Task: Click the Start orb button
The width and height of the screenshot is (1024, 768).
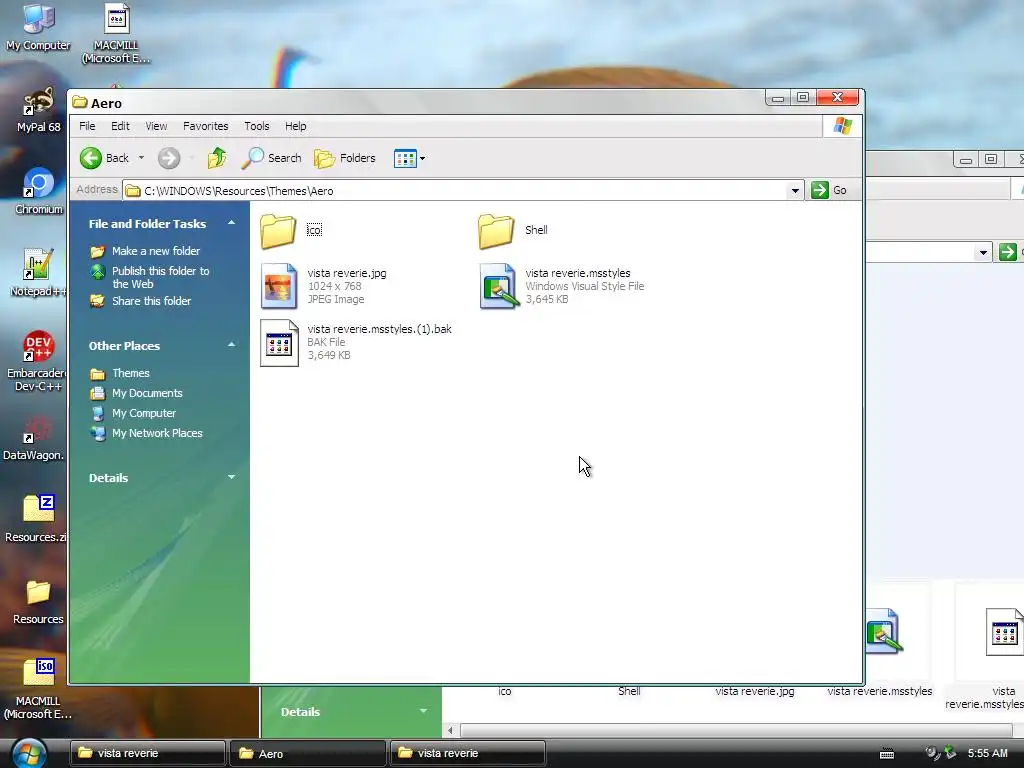Action: click(29, 752)
